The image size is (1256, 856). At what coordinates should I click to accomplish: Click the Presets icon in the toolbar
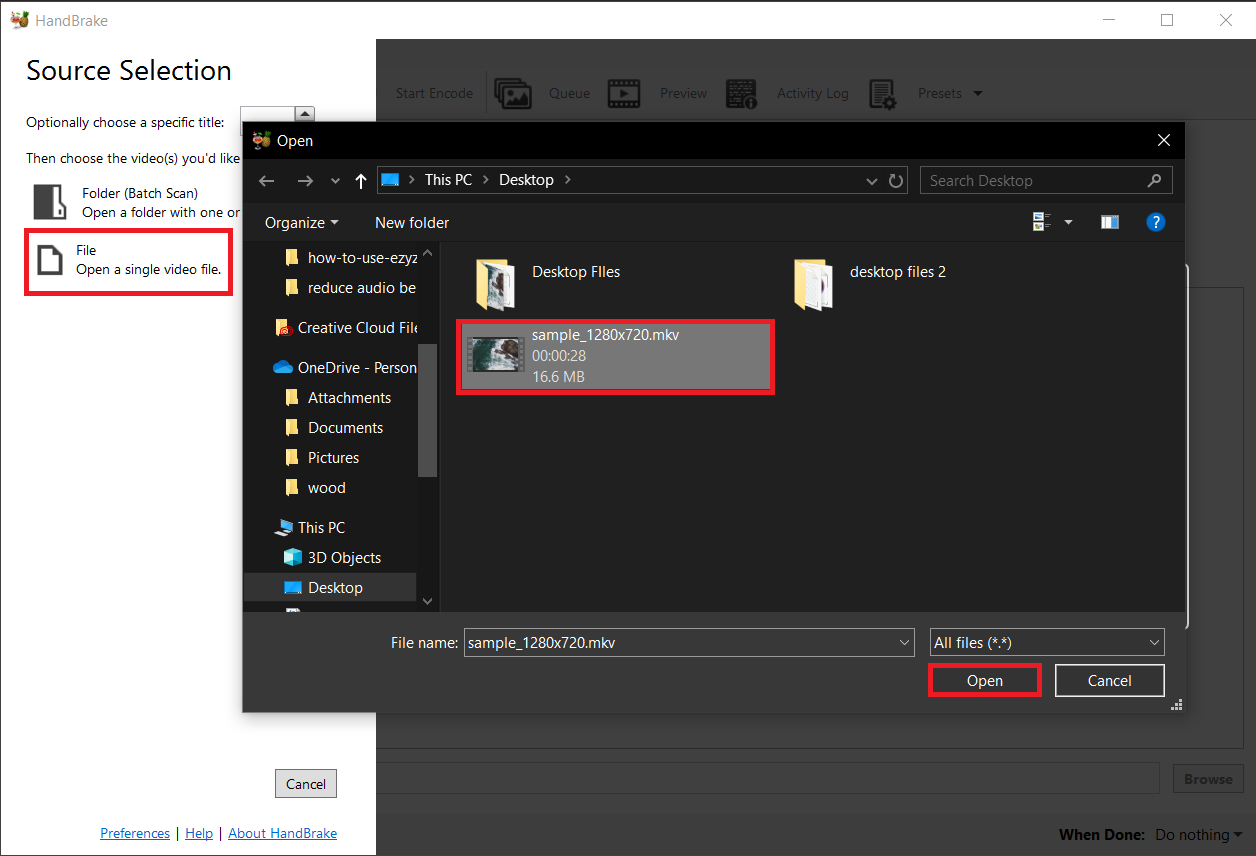point(884,93)
